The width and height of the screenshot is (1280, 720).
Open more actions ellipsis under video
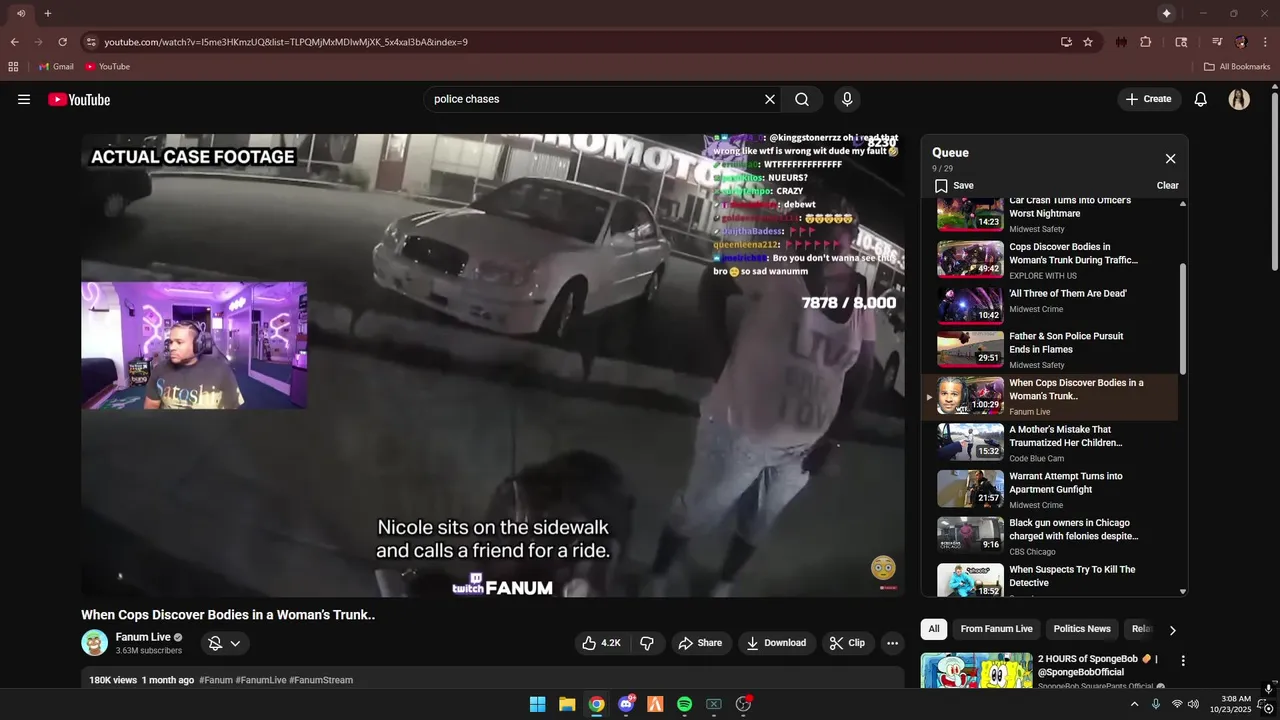(x=893, y=643)
